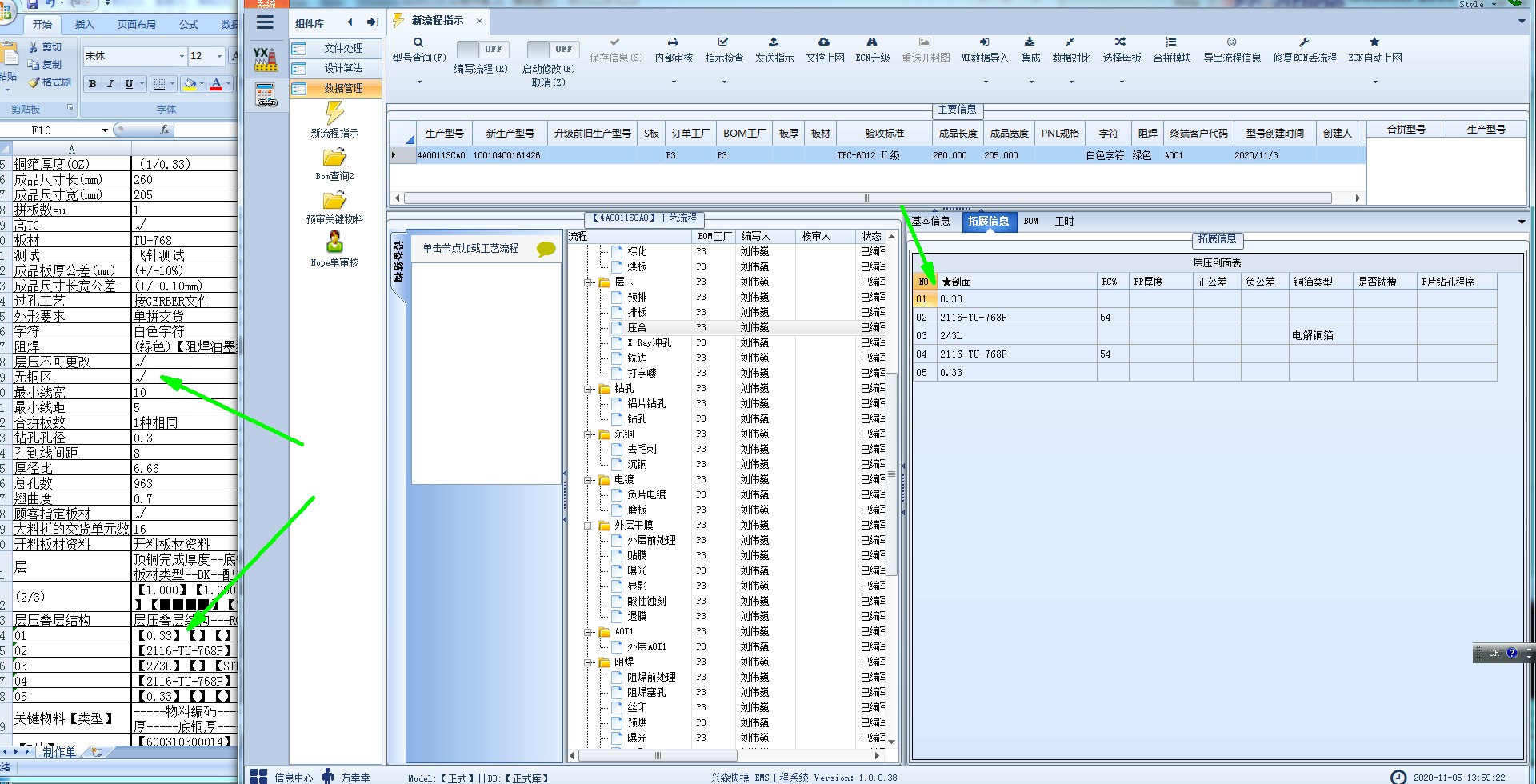Select 压合 process tree node

click(637, 328)
